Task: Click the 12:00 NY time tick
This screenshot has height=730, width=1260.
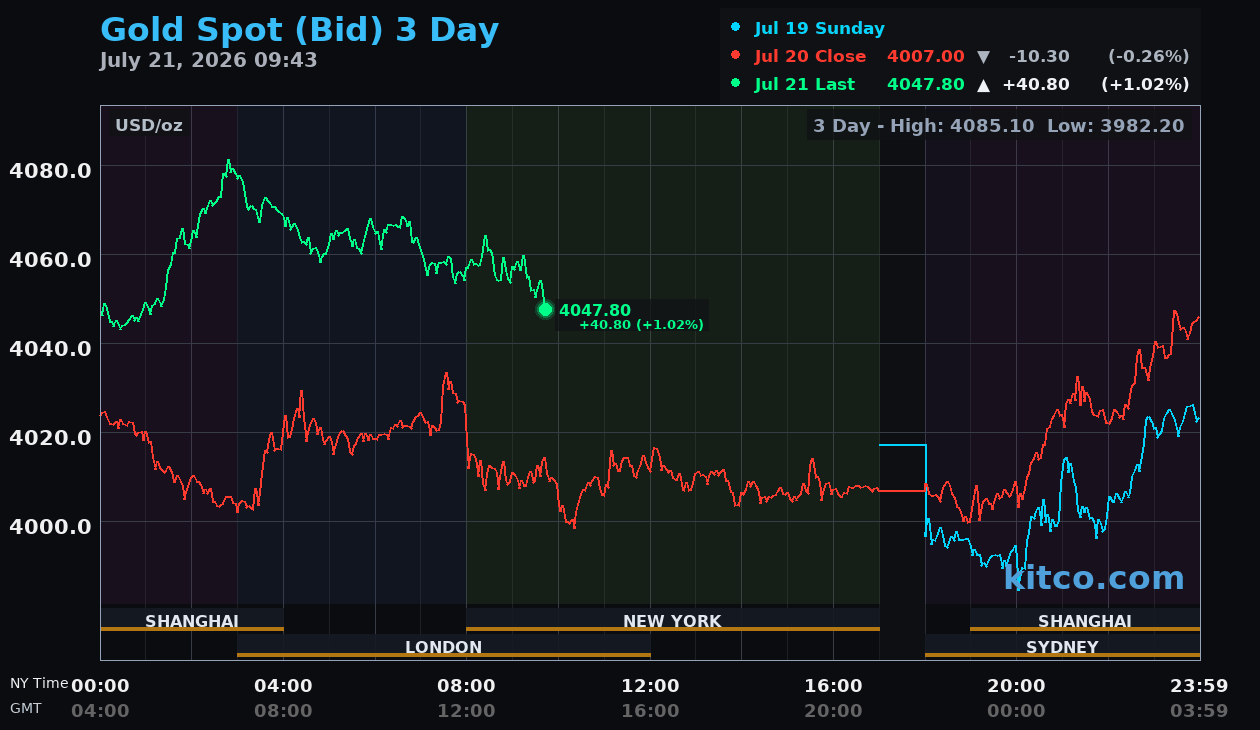Action: click(650, 686)
